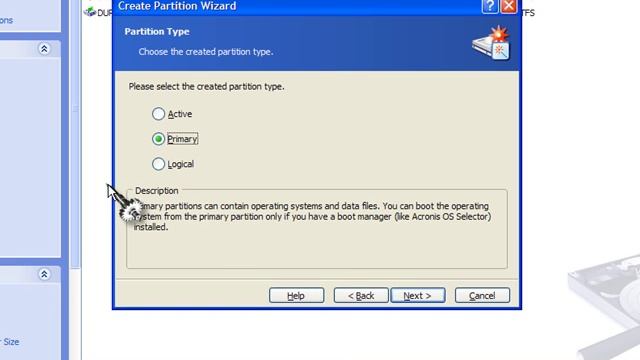The height and width of the screenshot is (360, 640).
Task: Click the 'Partition Type' heading text
Action: 157,32
